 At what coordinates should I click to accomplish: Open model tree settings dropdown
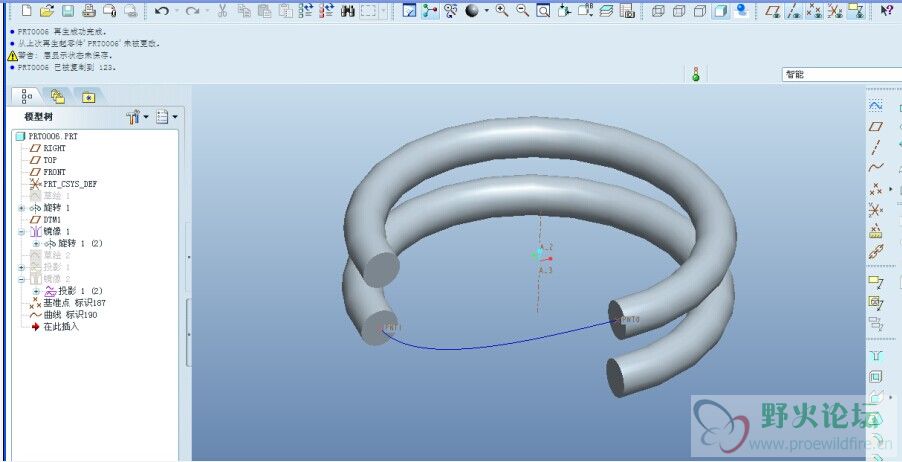(x=137, y=117)
